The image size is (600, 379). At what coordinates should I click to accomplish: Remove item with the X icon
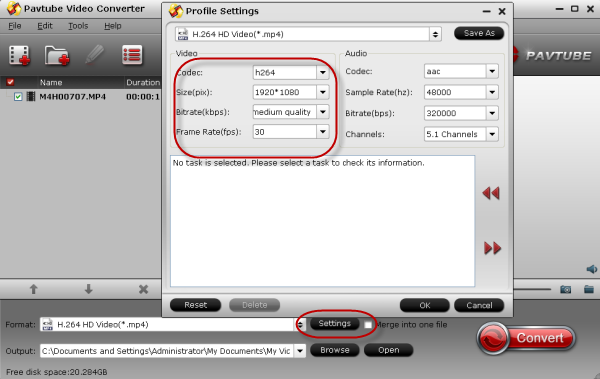click(143, 289)
